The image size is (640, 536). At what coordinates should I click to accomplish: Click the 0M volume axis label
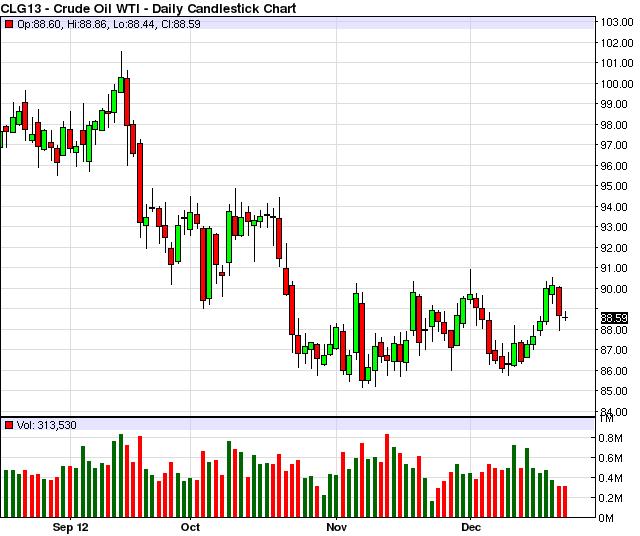[x=607, y=518]
